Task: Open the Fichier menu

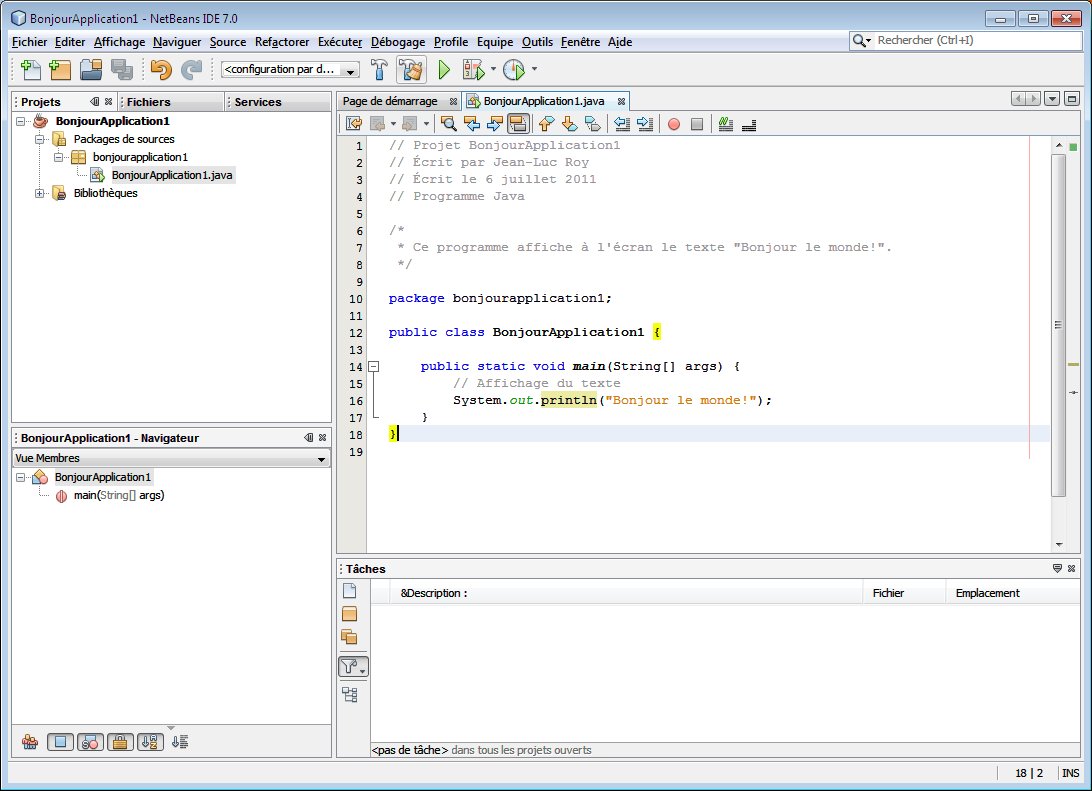Action: 29,42
